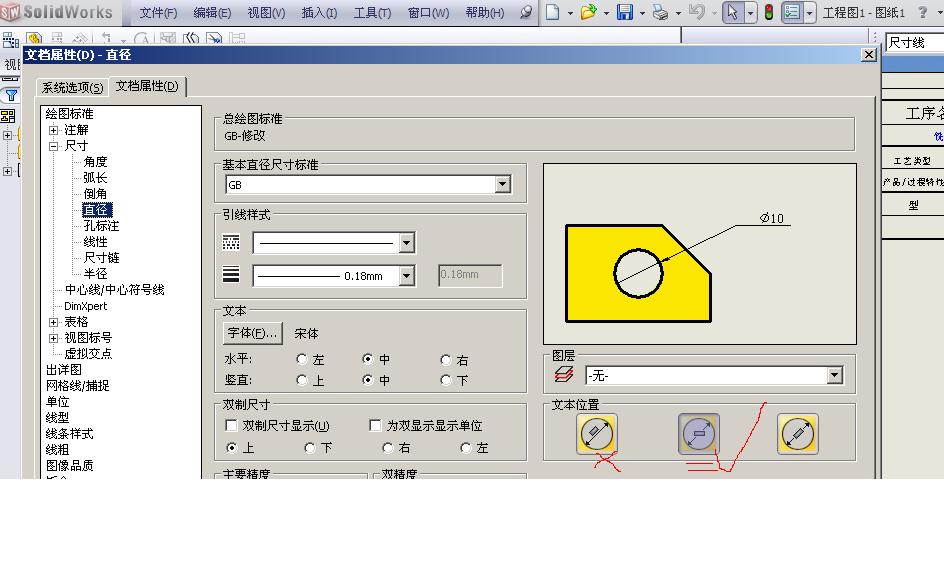Select Chamfer (倒角) in the tree

pos(95,193)
